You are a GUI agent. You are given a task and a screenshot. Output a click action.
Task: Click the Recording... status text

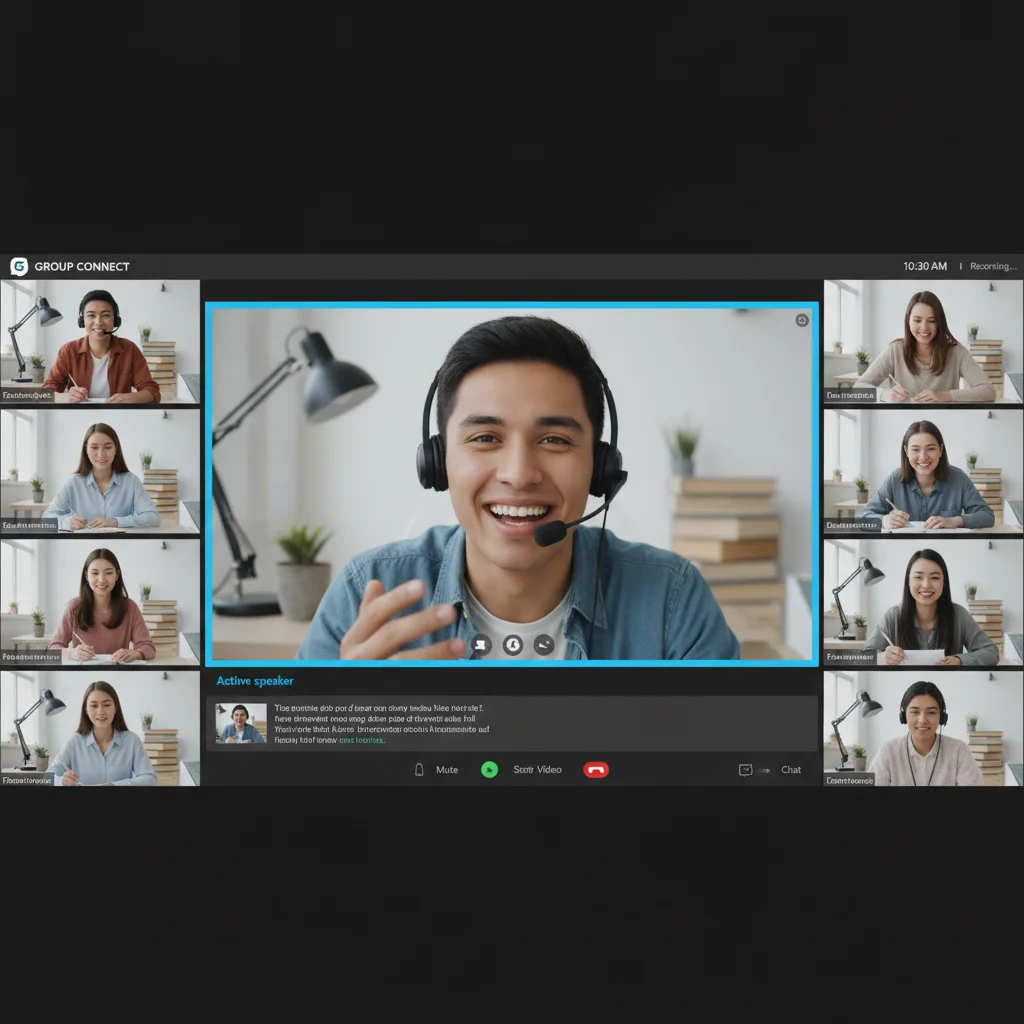point(993,266)
